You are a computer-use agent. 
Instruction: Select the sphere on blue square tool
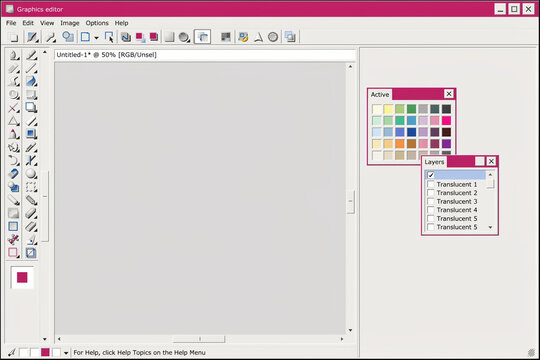[13, 187]
